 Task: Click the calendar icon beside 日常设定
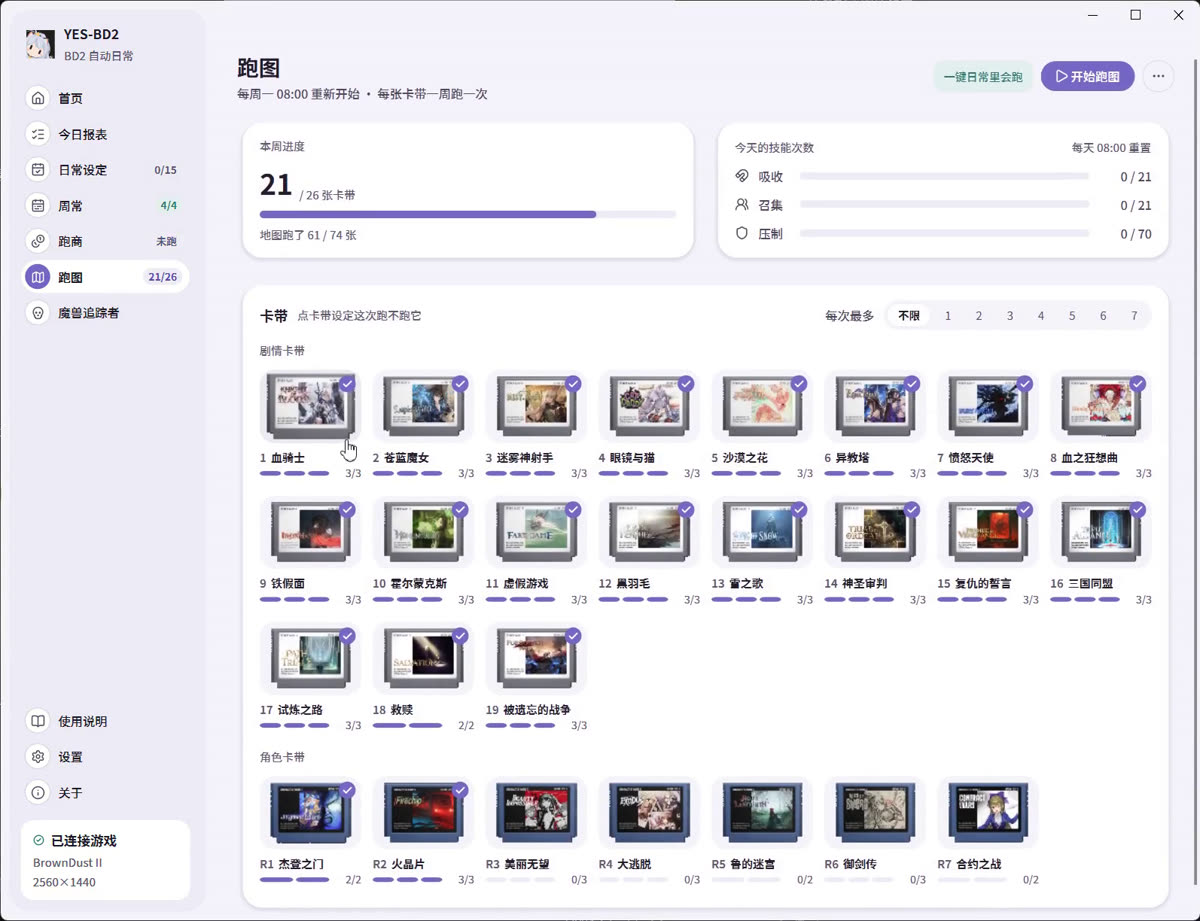38,170
